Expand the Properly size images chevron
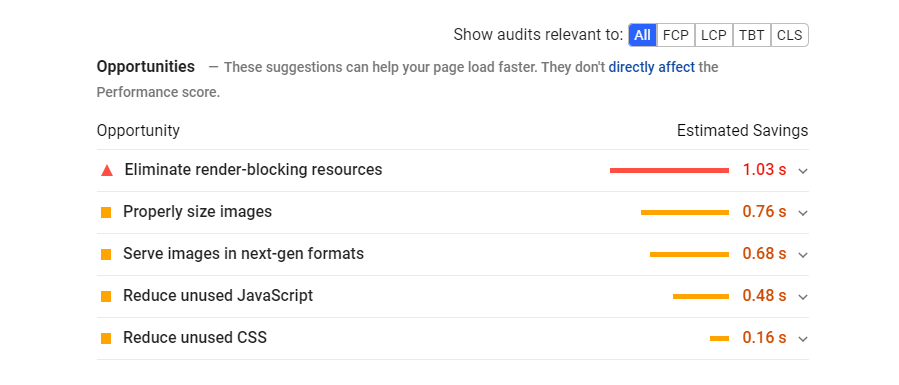 [x=803, y=213]
